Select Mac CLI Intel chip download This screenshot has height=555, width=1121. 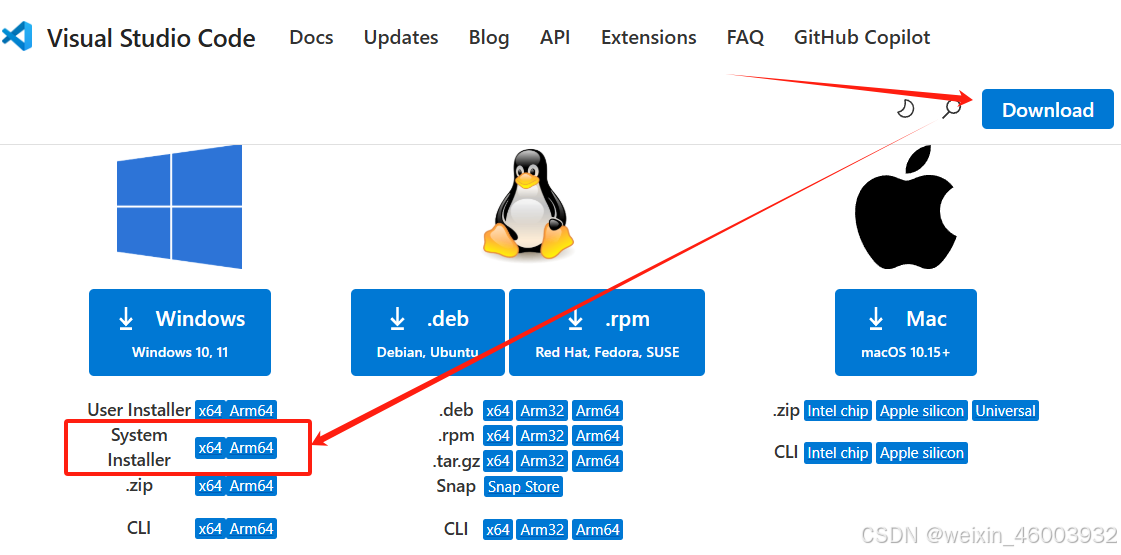(838, 453)
